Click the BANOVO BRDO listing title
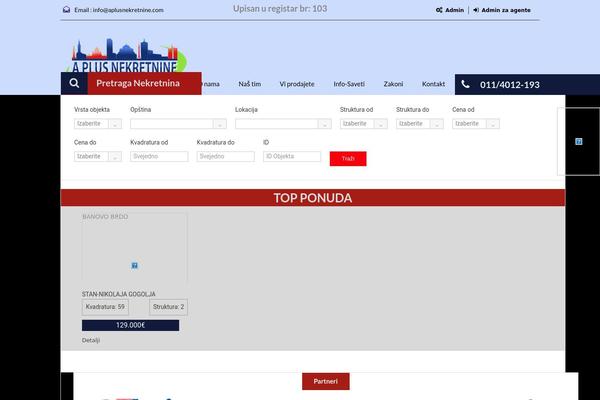Viewport: 600px width, 400px height. (105, 217)
